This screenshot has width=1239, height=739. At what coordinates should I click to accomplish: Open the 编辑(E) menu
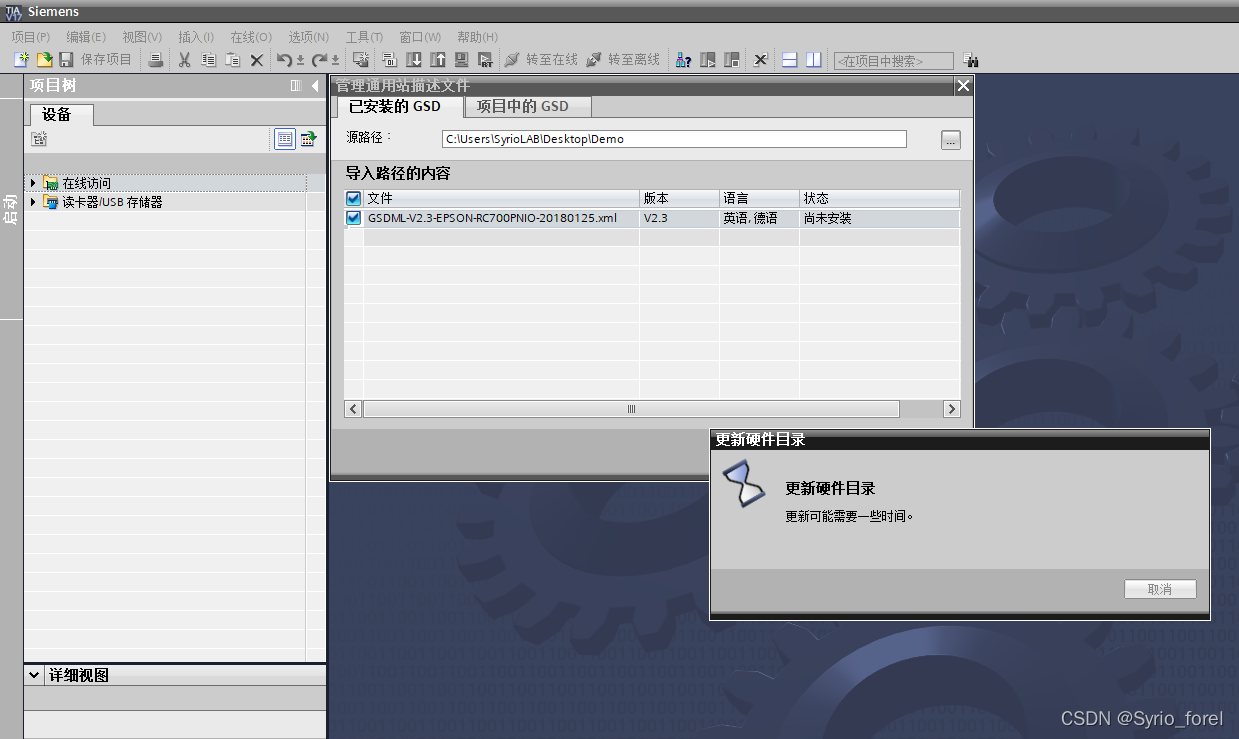[86, 37]
